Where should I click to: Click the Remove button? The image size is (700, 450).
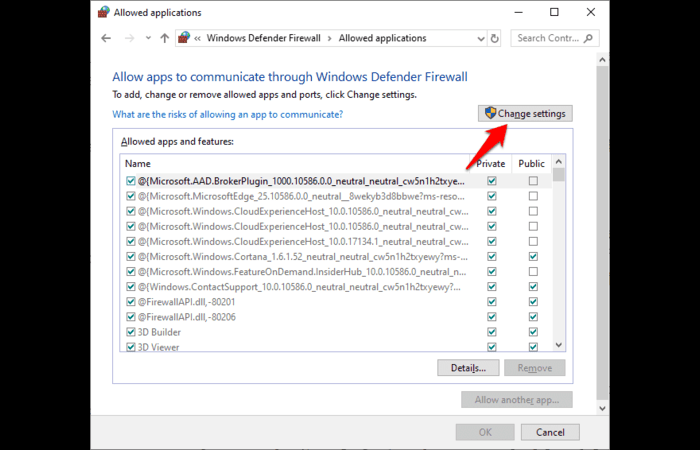[535, 368]
